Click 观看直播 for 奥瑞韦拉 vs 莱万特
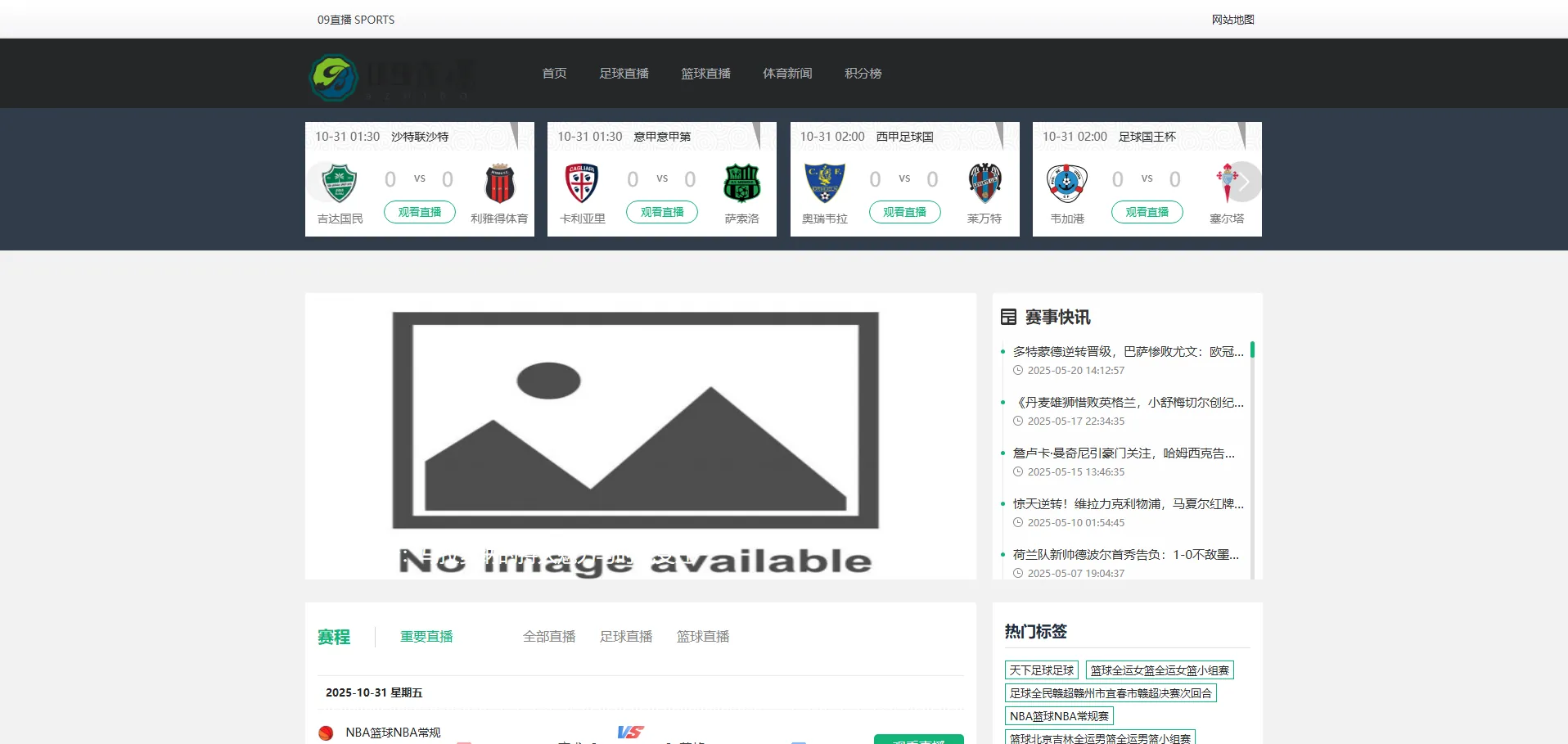 pos(904,212)
